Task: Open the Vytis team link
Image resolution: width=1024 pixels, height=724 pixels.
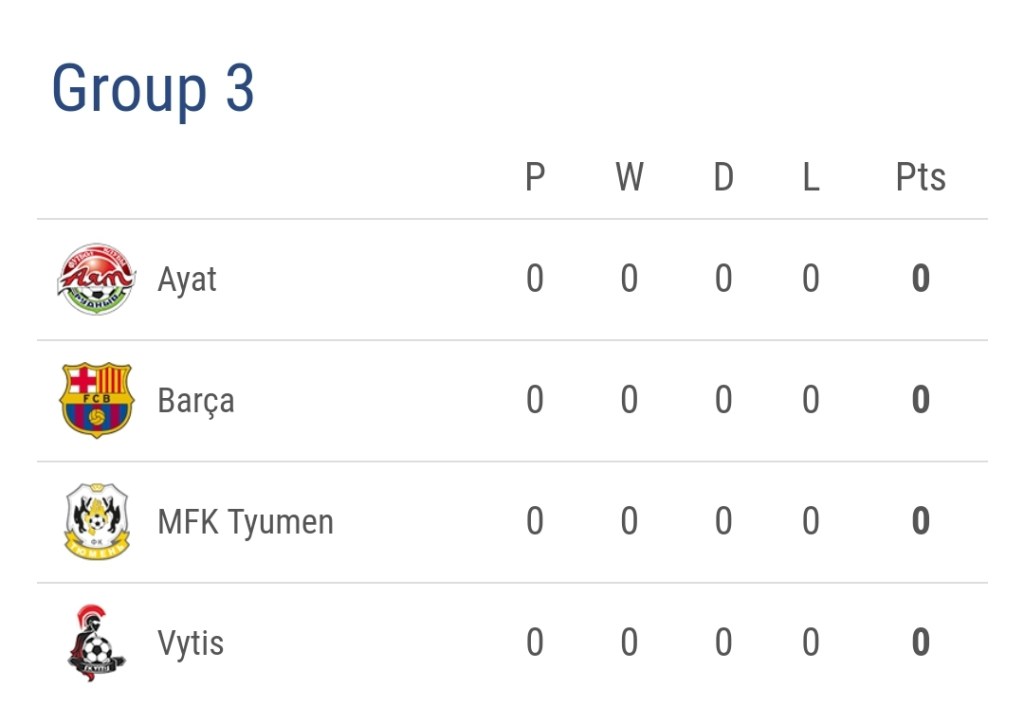Action: [x=190, y=643]
